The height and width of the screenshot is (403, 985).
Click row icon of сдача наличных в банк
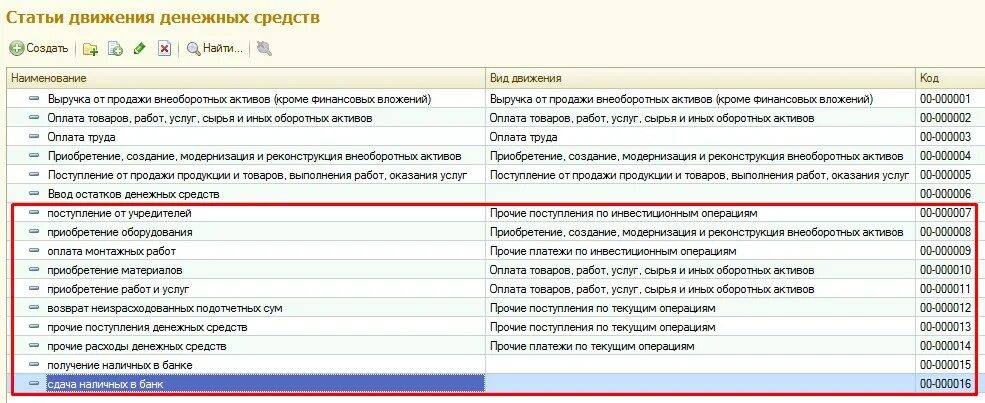(35, 384)
